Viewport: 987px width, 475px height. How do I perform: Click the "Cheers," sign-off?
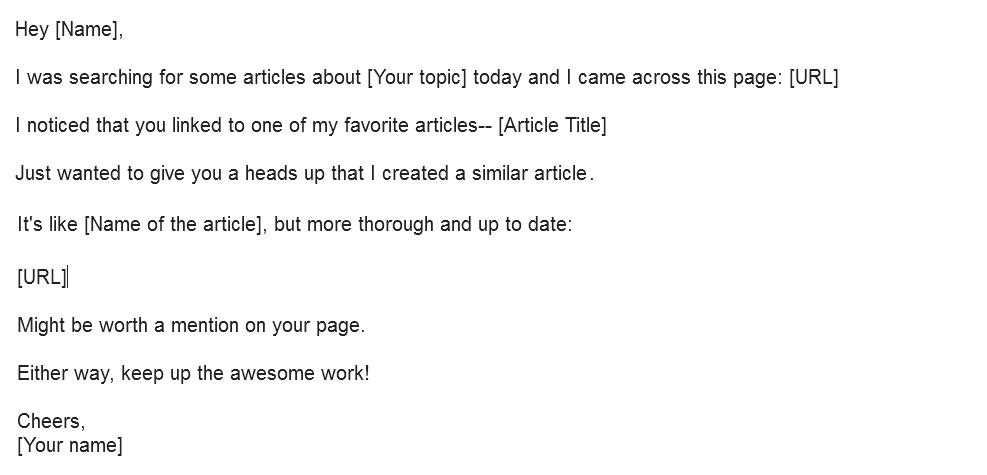(50, 422)
